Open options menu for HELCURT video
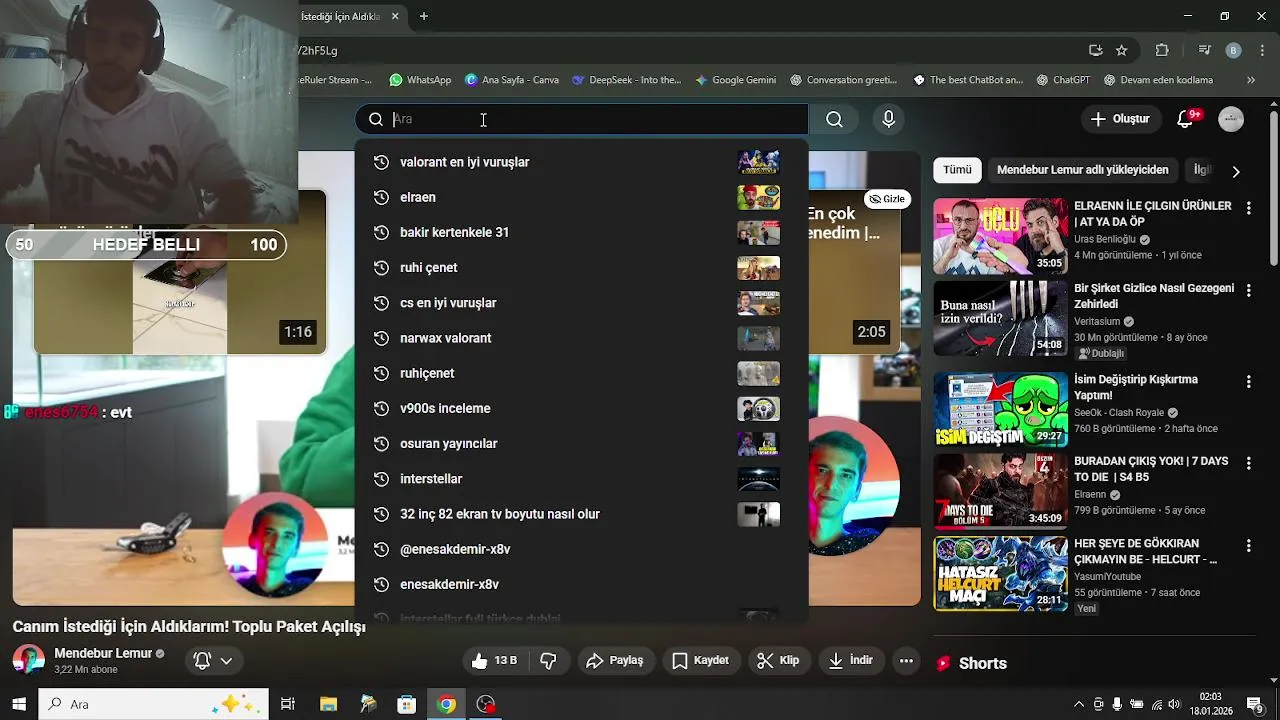 point(1248,545)
